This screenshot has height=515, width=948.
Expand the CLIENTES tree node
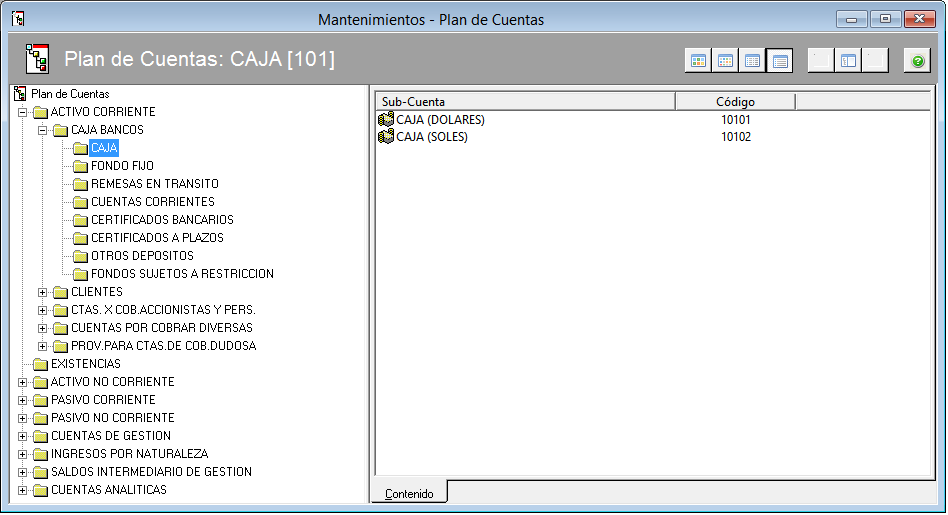point(43,292)
